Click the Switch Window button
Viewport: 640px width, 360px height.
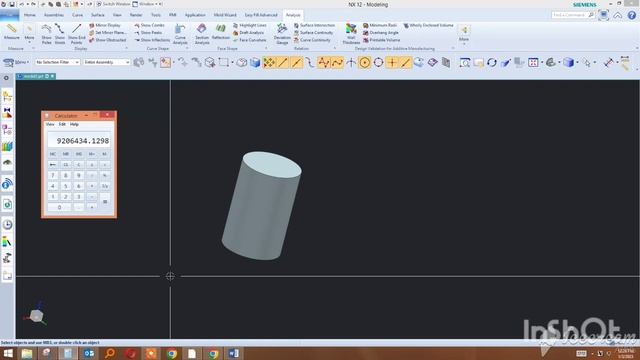[113, 4]
